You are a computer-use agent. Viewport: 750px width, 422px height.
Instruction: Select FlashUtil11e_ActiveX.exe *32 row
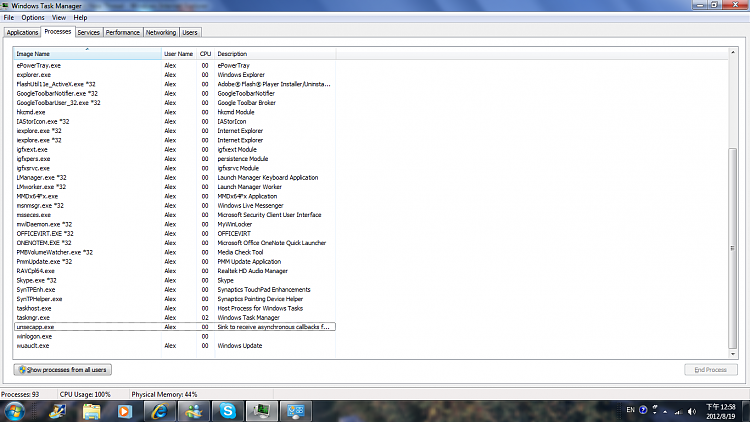pyautogui.click(x=175, y=84)
